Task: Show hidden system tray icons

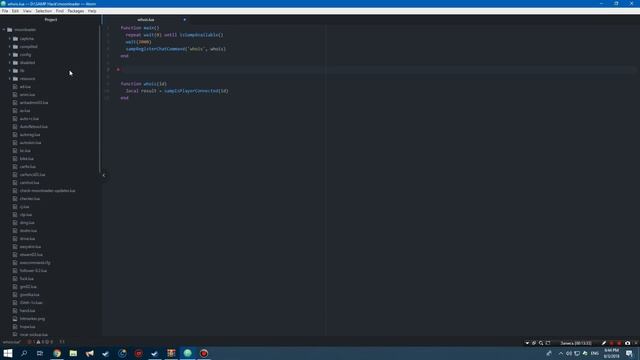Action: (561, 353)
